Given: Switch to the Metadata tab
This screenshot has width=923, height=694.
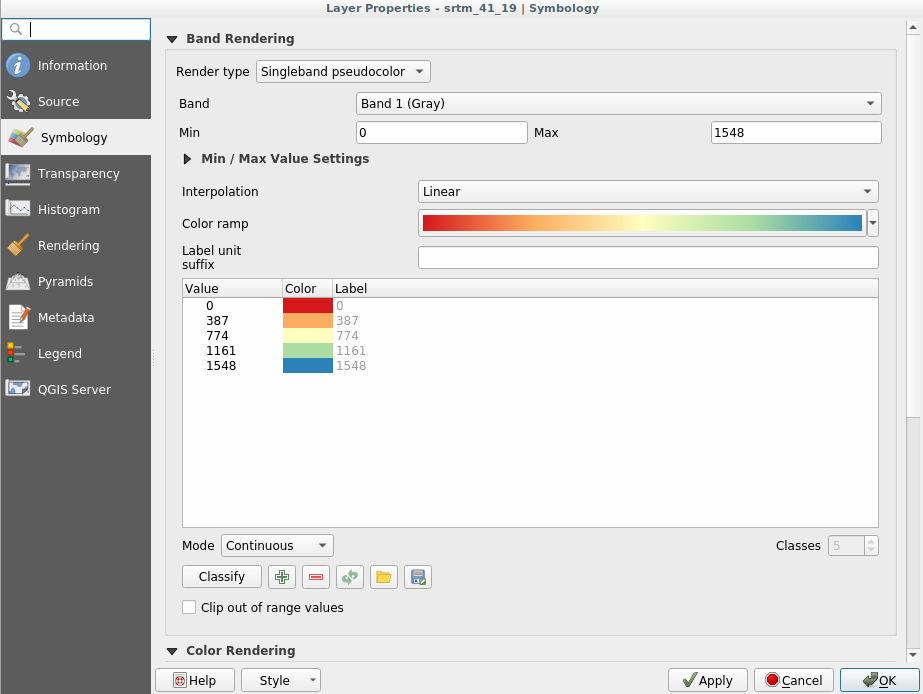Looking at the screenshot, I should [x=65, y=318].
